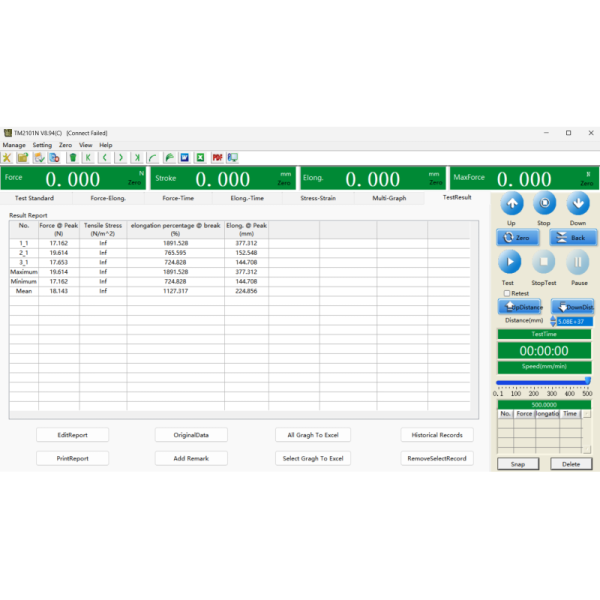
Task: Export report to Excel icon
Action: pyautogui.click(x=201, y=158)
